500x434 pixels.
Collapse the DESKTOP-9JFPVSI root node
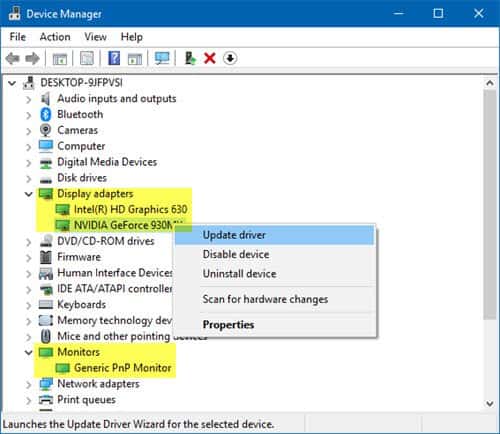(x=12, y=83)
